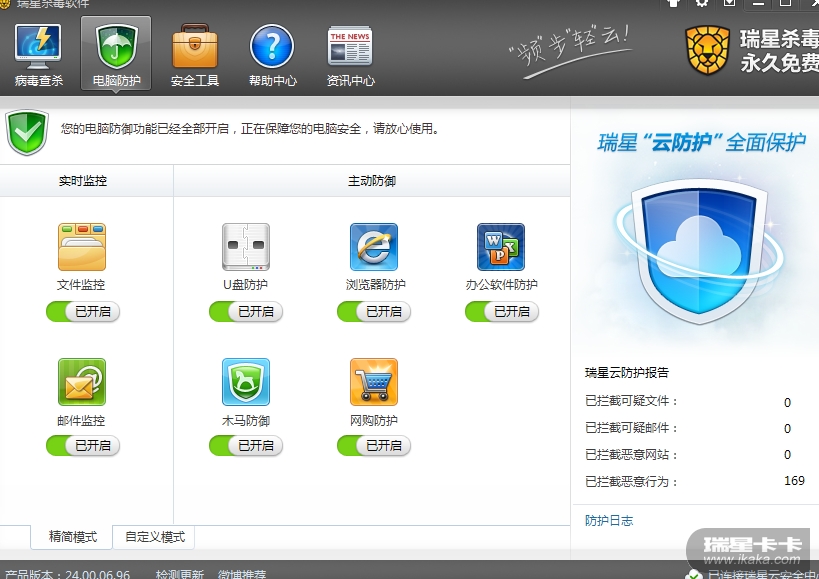The width and height of the screenshot is (819, 579).
Task: Turn off the 邮件监控 switch
Action: coord(83,446)
